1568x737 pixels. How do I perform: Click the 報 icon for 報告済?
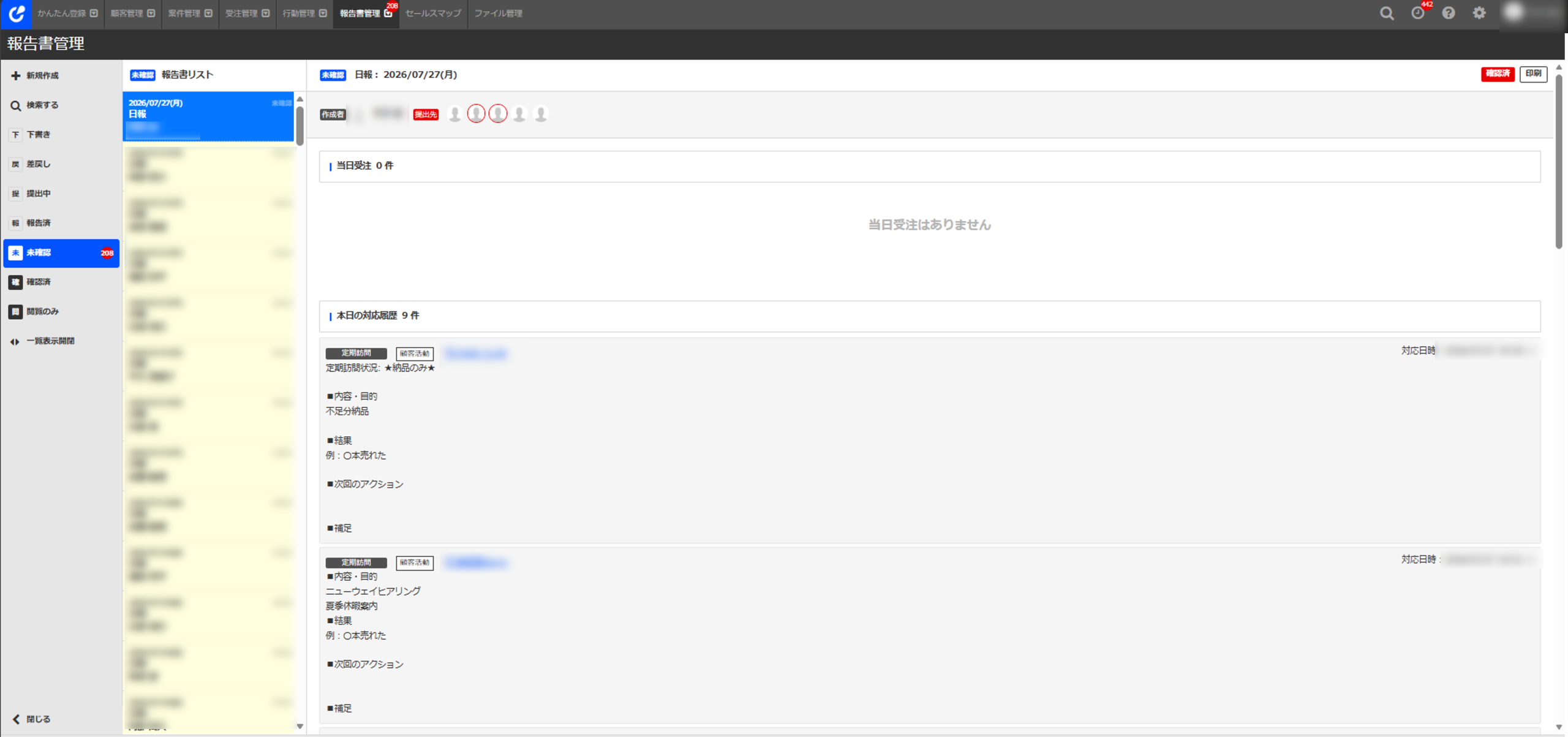pos(15,223)
